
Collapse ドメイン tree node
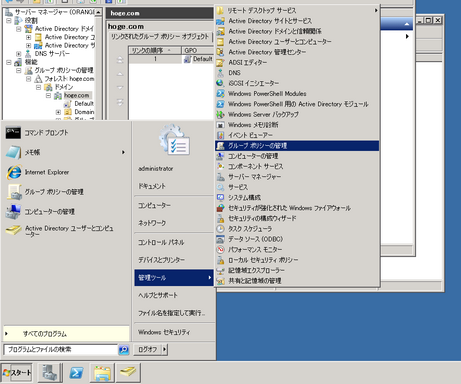point(39,87)
